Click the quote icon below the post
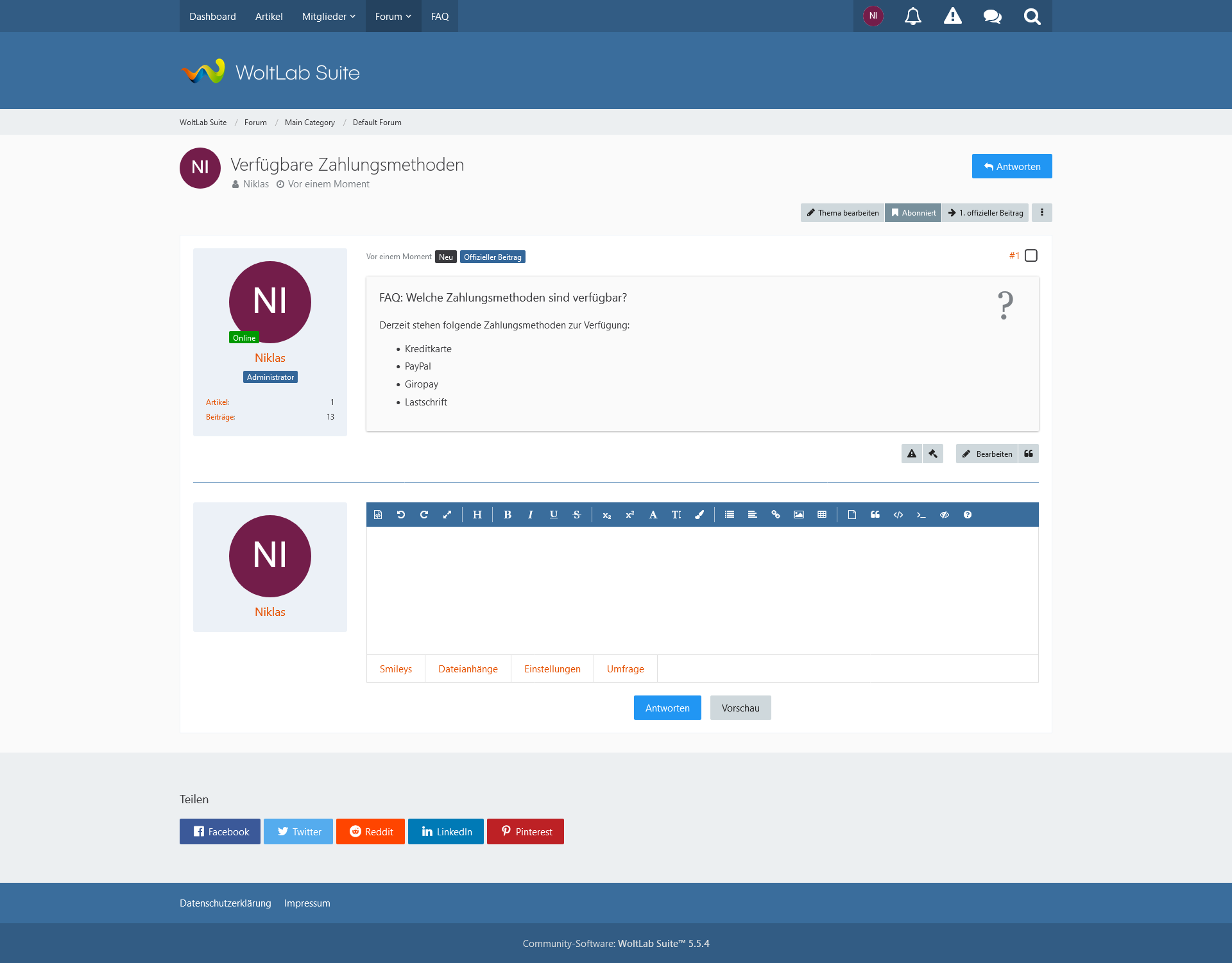This screenshot has width=1232, height=963. click(x=1028, y=454)
